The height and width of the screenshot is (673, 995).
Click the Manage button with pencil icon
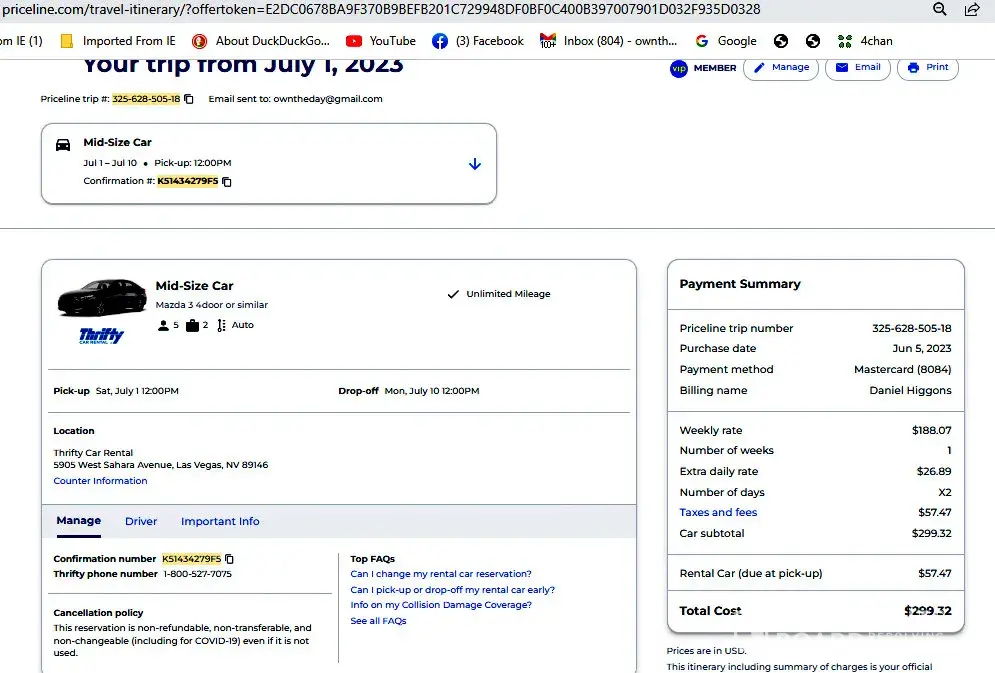coord(781,67)
